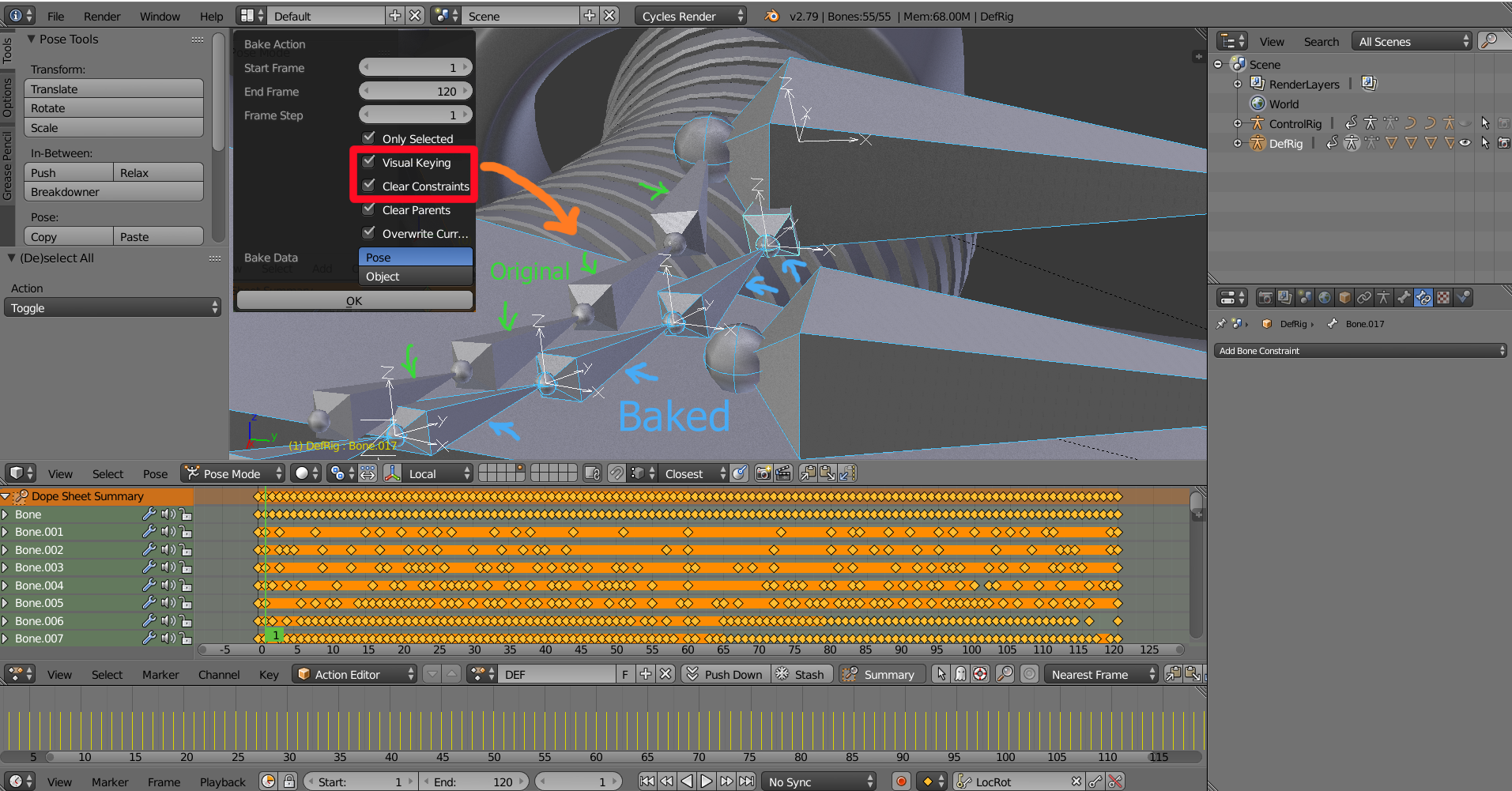Enable the snapping magnet in 3D view header
This screenshot has width=1512, height=791.
tap(616, 473)
